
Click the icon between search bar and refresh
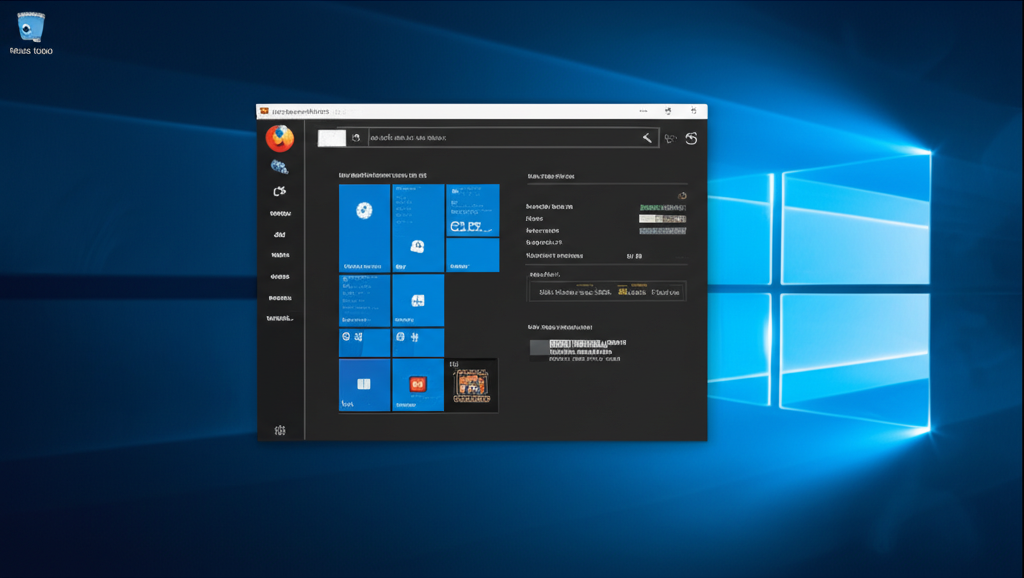(670, 139)
